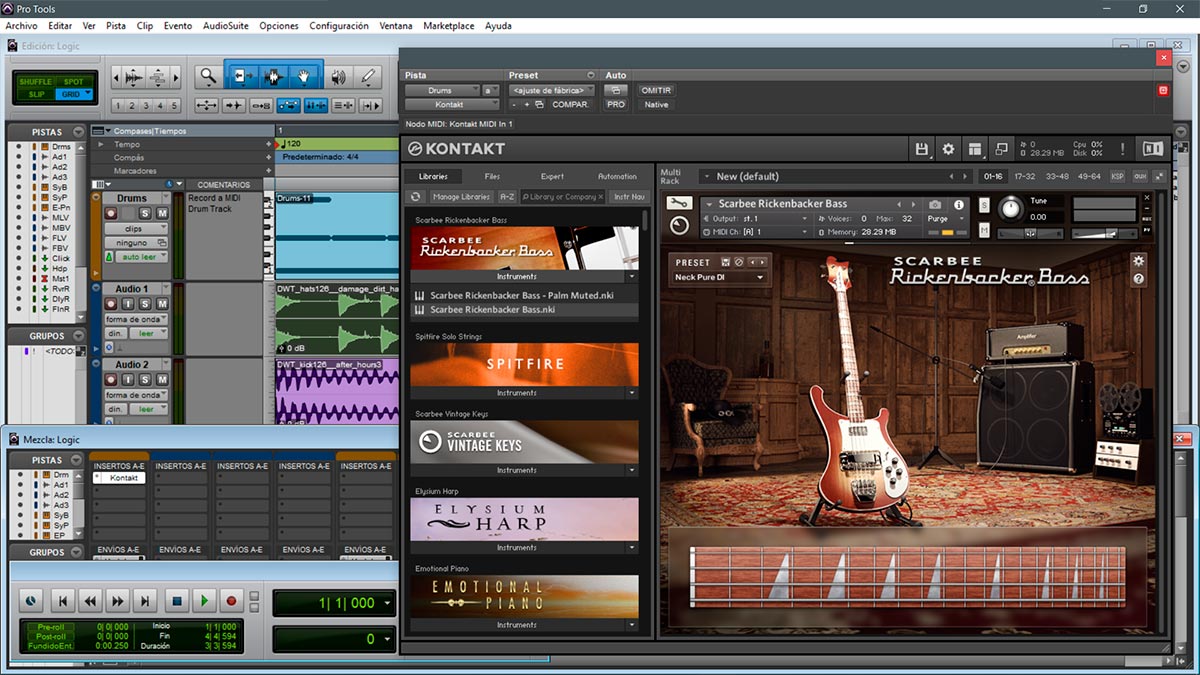Click the Manage Libraries button
Viewport: 1200px width, 675px height.
[461, 197]
